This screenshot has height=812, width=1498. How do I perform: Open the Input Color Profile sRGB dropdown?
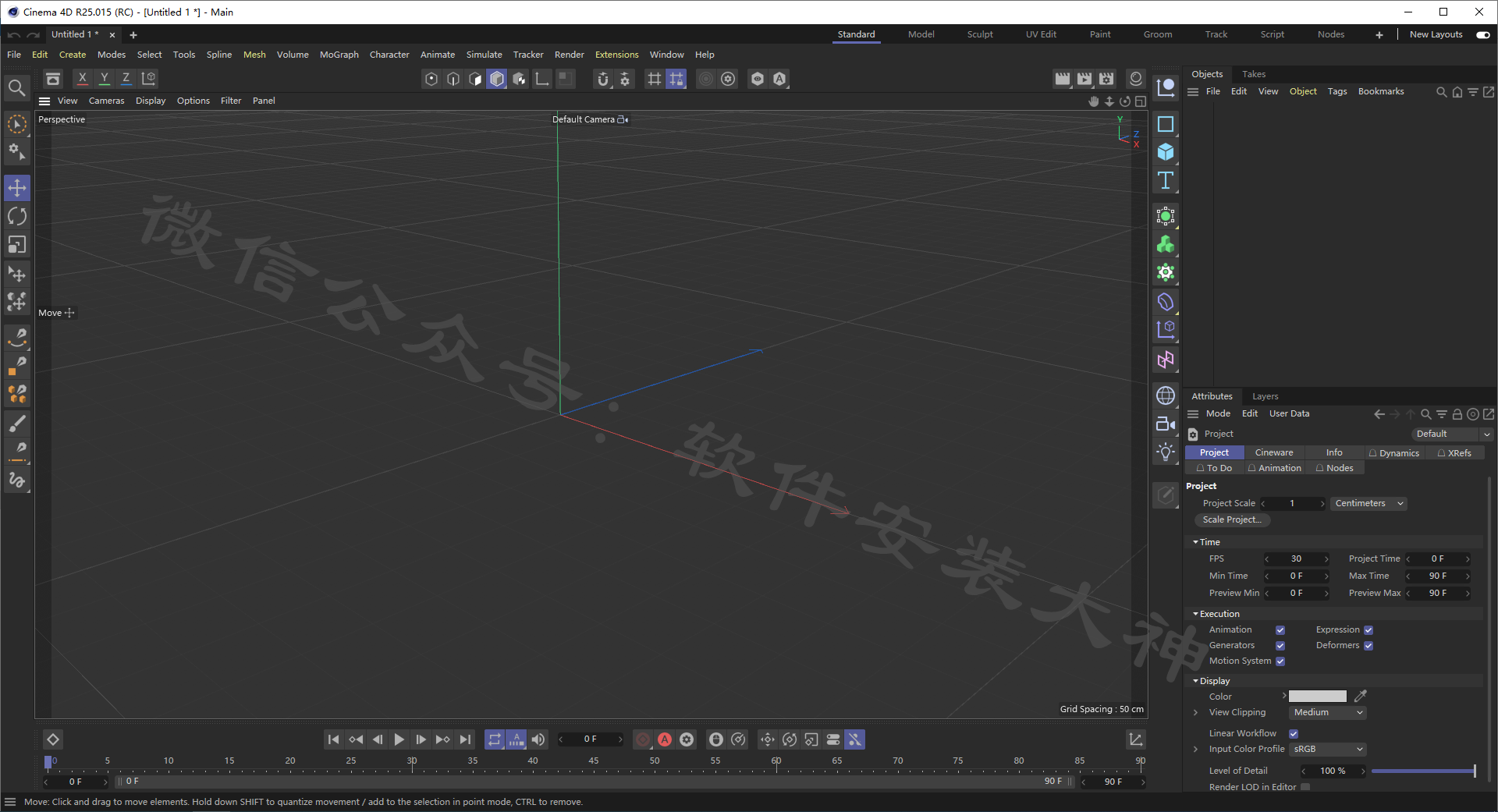[1327, 750]
